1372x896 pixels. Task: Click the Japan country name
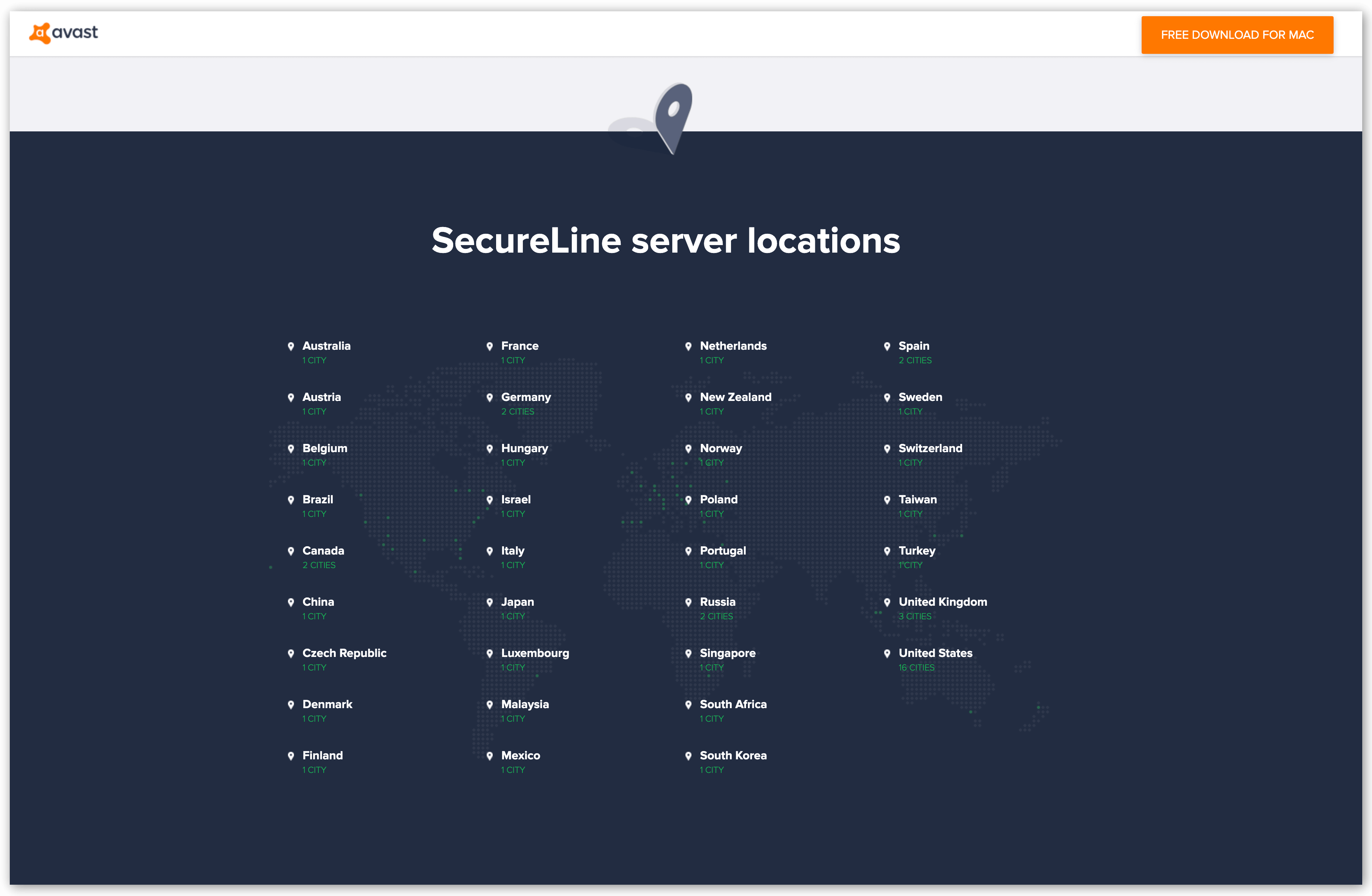[517, 602]
